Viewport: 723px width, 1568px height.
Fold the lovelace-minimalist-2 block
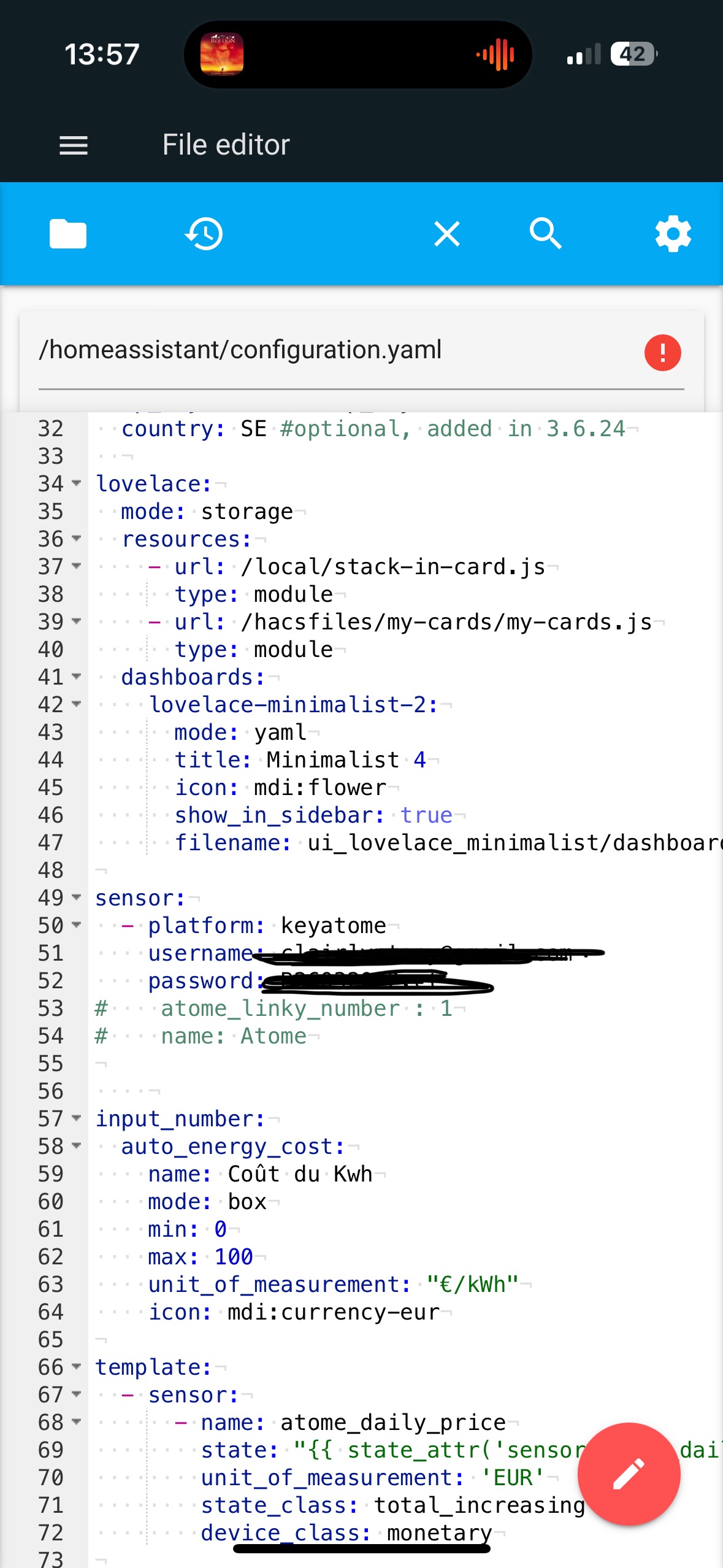coord(77,704)
